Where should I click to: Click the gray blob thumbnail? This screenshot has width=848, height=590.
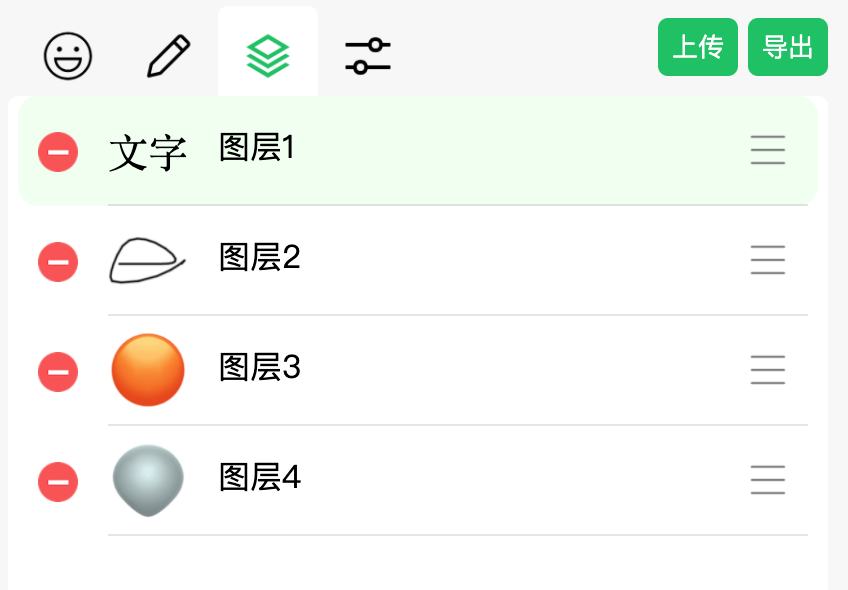148,480
